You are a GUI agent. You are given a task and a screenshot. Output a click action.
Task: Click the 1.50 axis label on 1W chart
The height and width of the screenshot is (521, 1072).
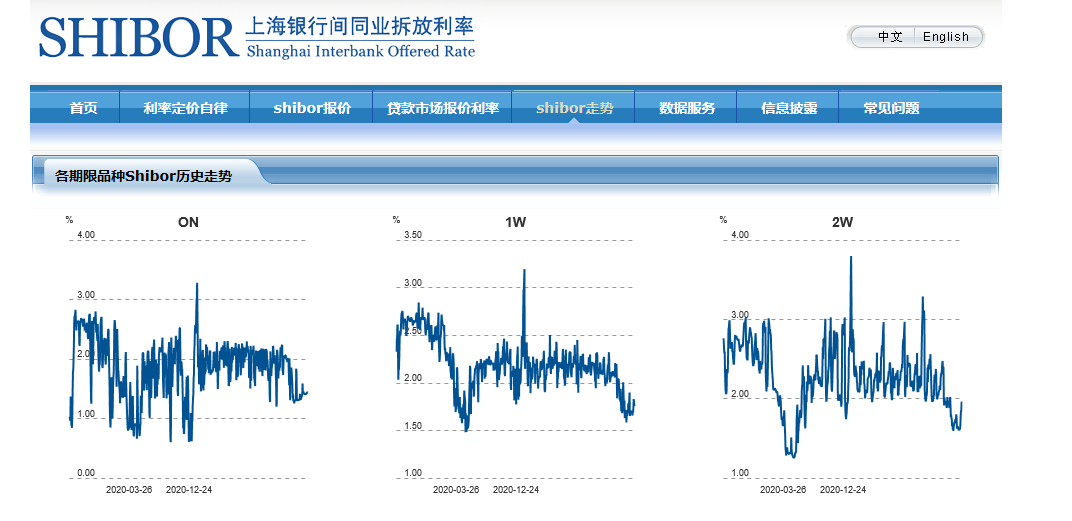pos(414,426)
